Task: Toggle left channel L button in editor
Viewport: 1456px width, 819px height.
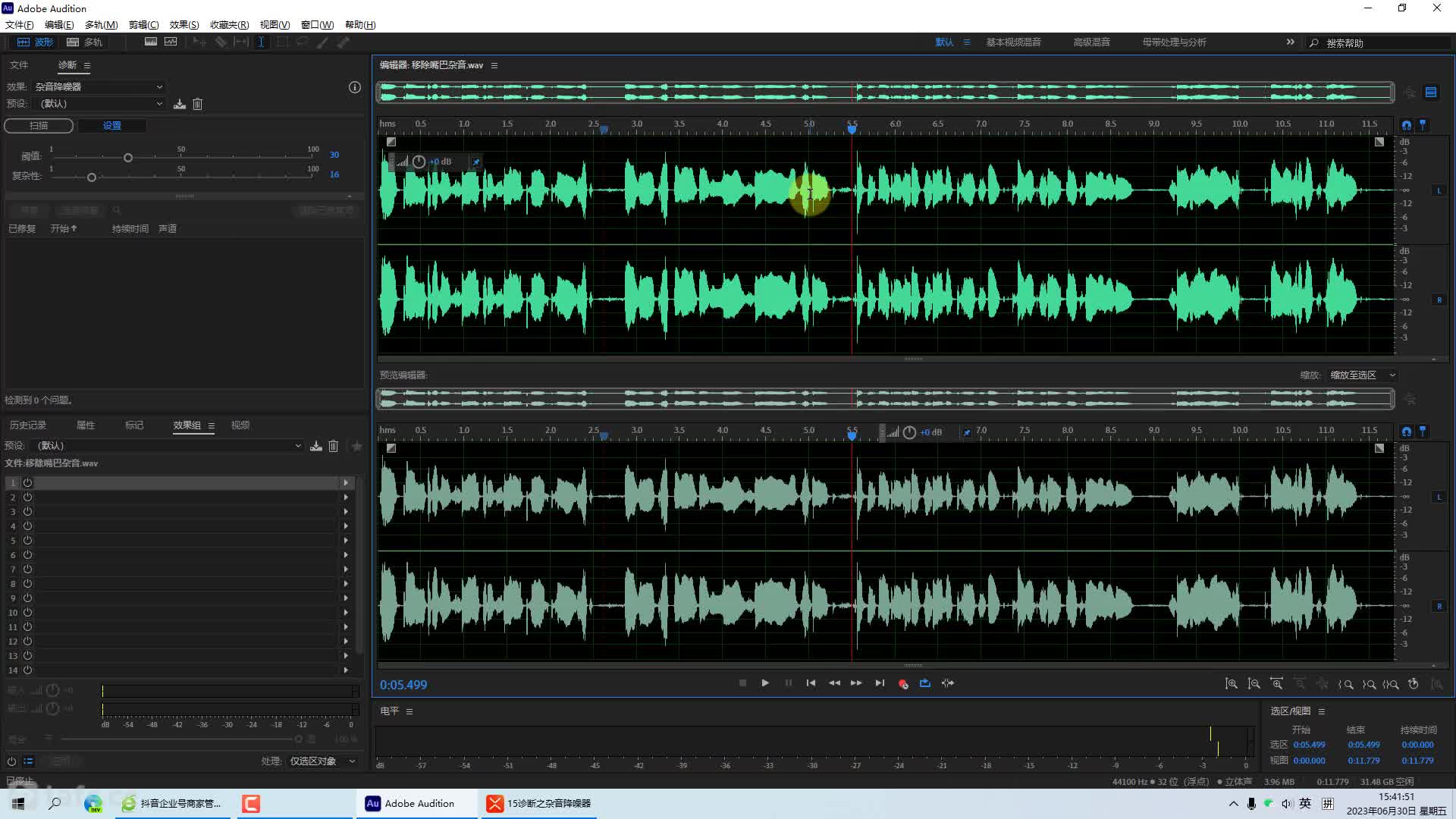Action: (x=1439, y=191)
